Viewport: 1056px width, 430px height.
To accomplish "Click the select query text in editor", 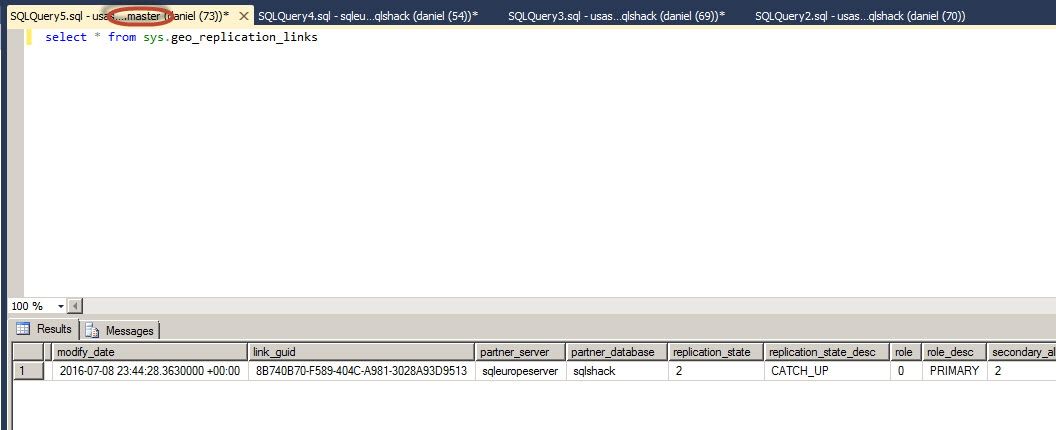I will [181, 38].
